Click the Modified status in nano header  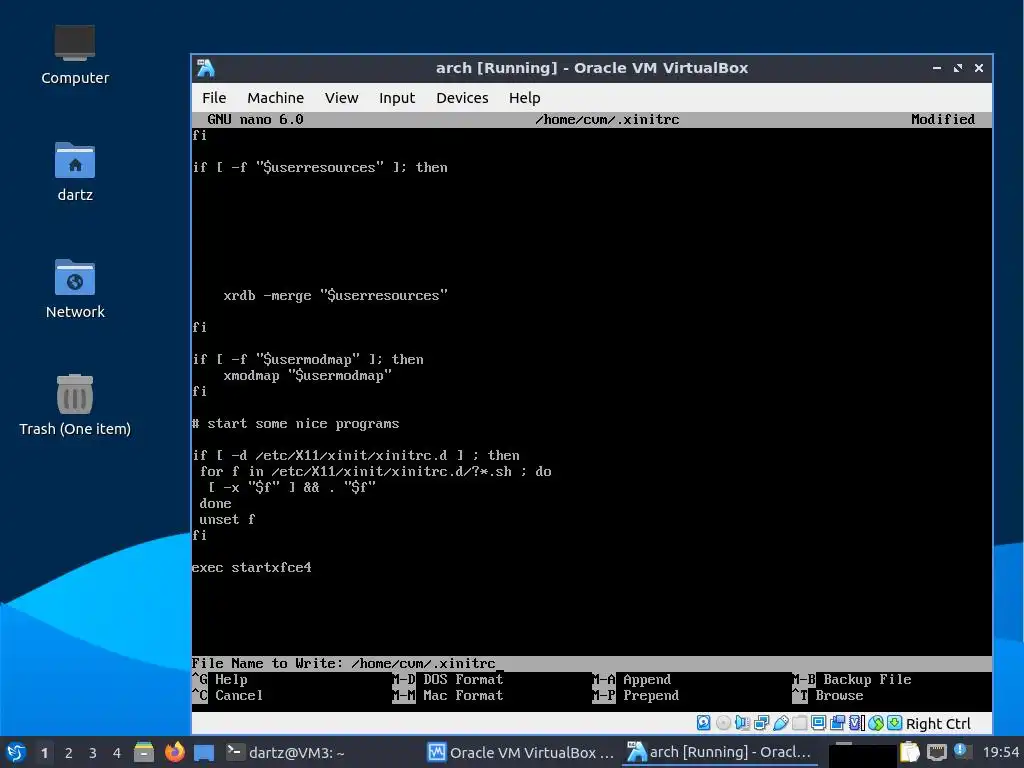(x=943, y=120)
